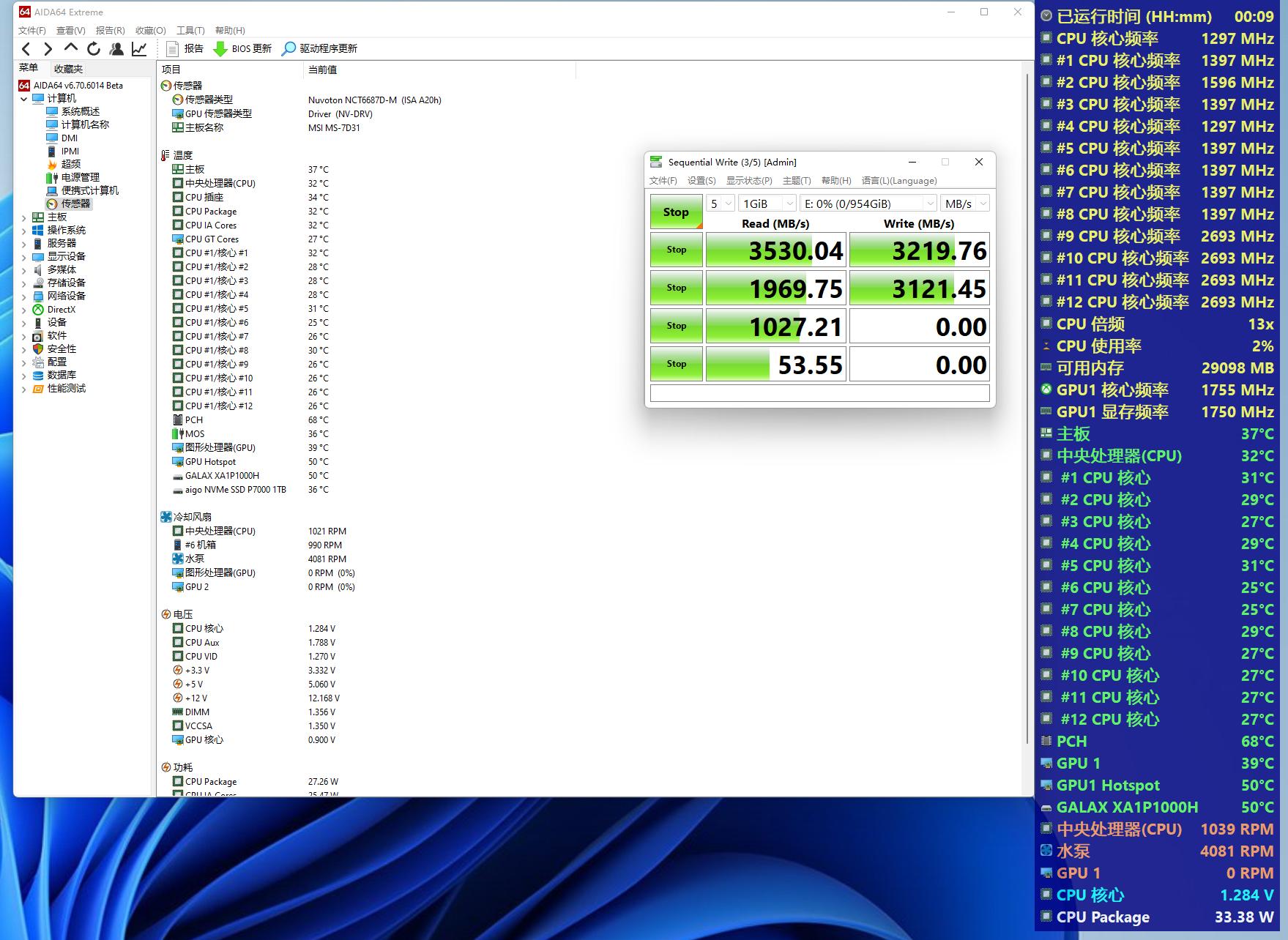1288x940 pixels.
Task: Open the test count dropdown showing 5
Action: coord(721,204)
